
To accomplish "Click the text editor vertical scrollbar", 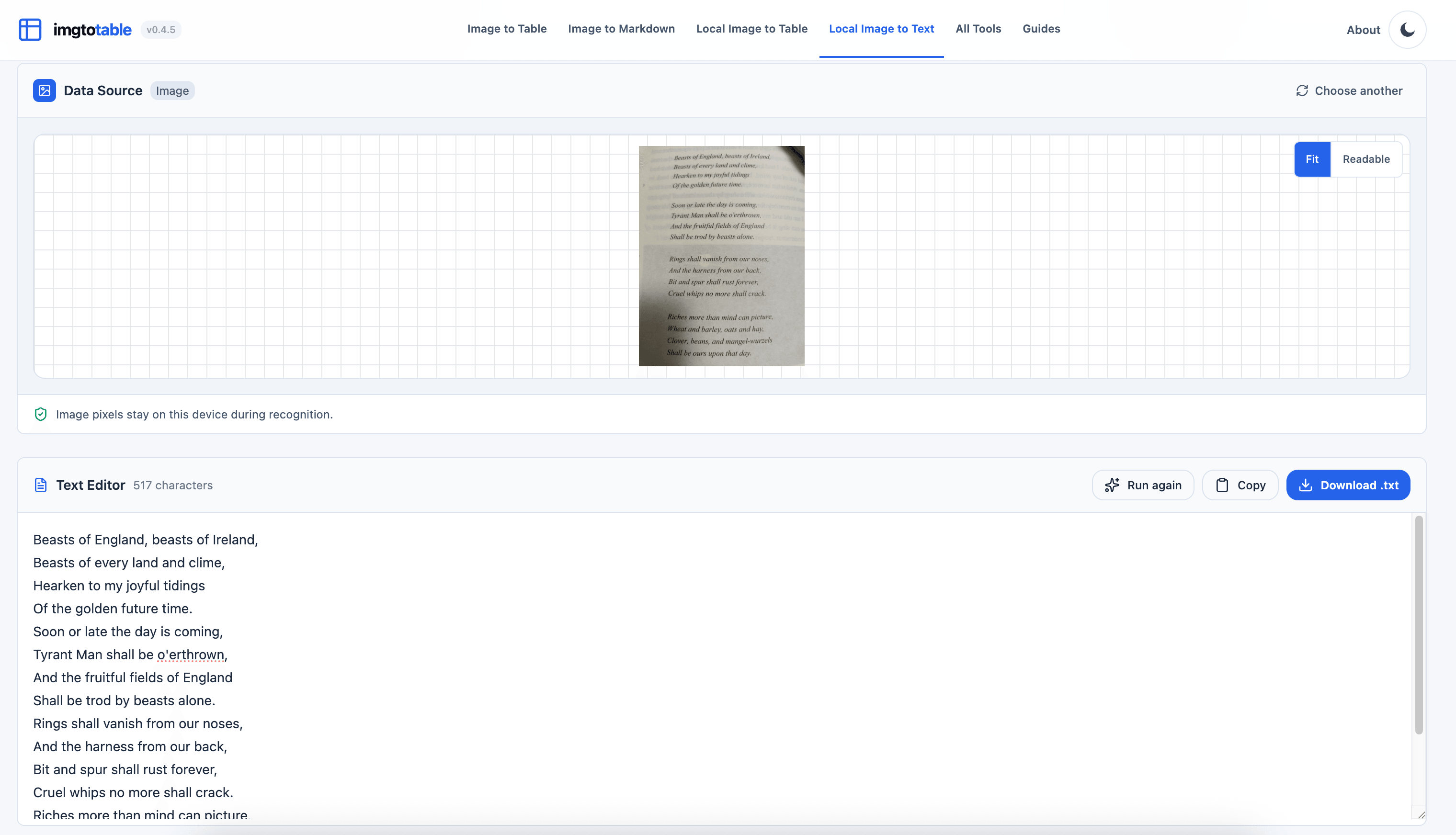I will click(1418, 625).
